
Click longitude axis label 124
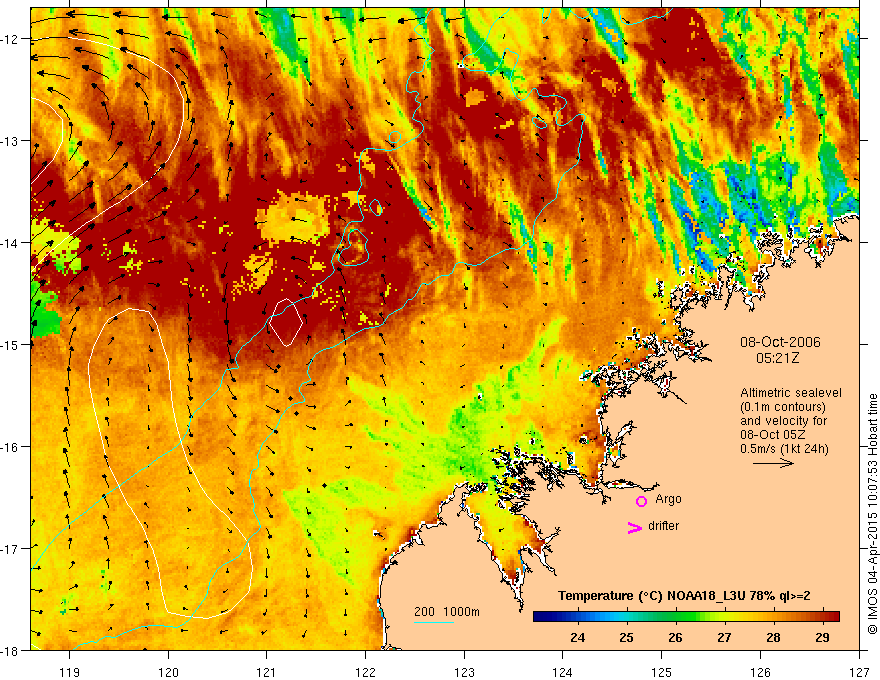pyautogui.click(x=563, y=672)
